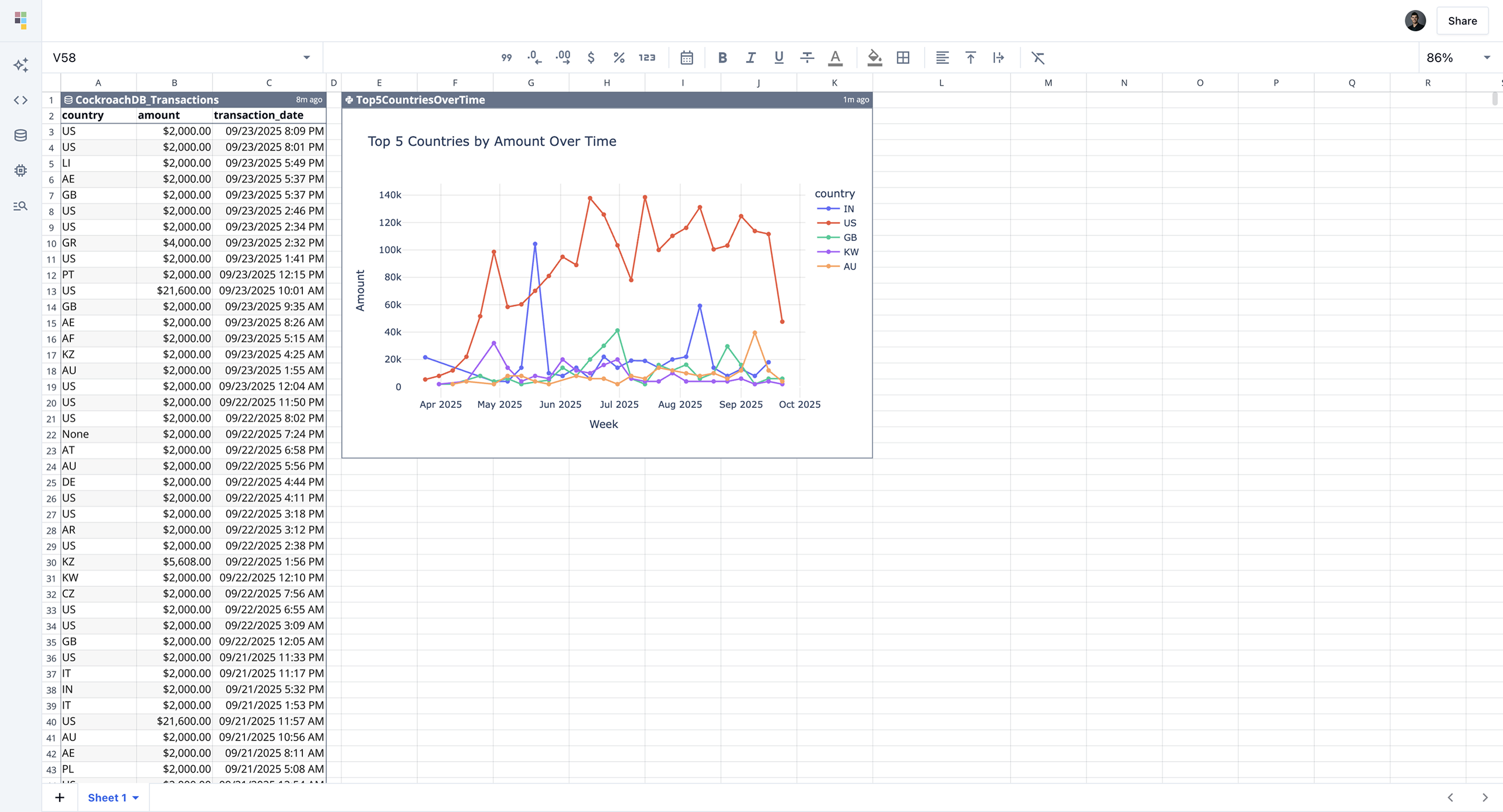Open the 86% zoom level dropdown
This screenshot has width=1503, height=812.
click(1487, 57)
